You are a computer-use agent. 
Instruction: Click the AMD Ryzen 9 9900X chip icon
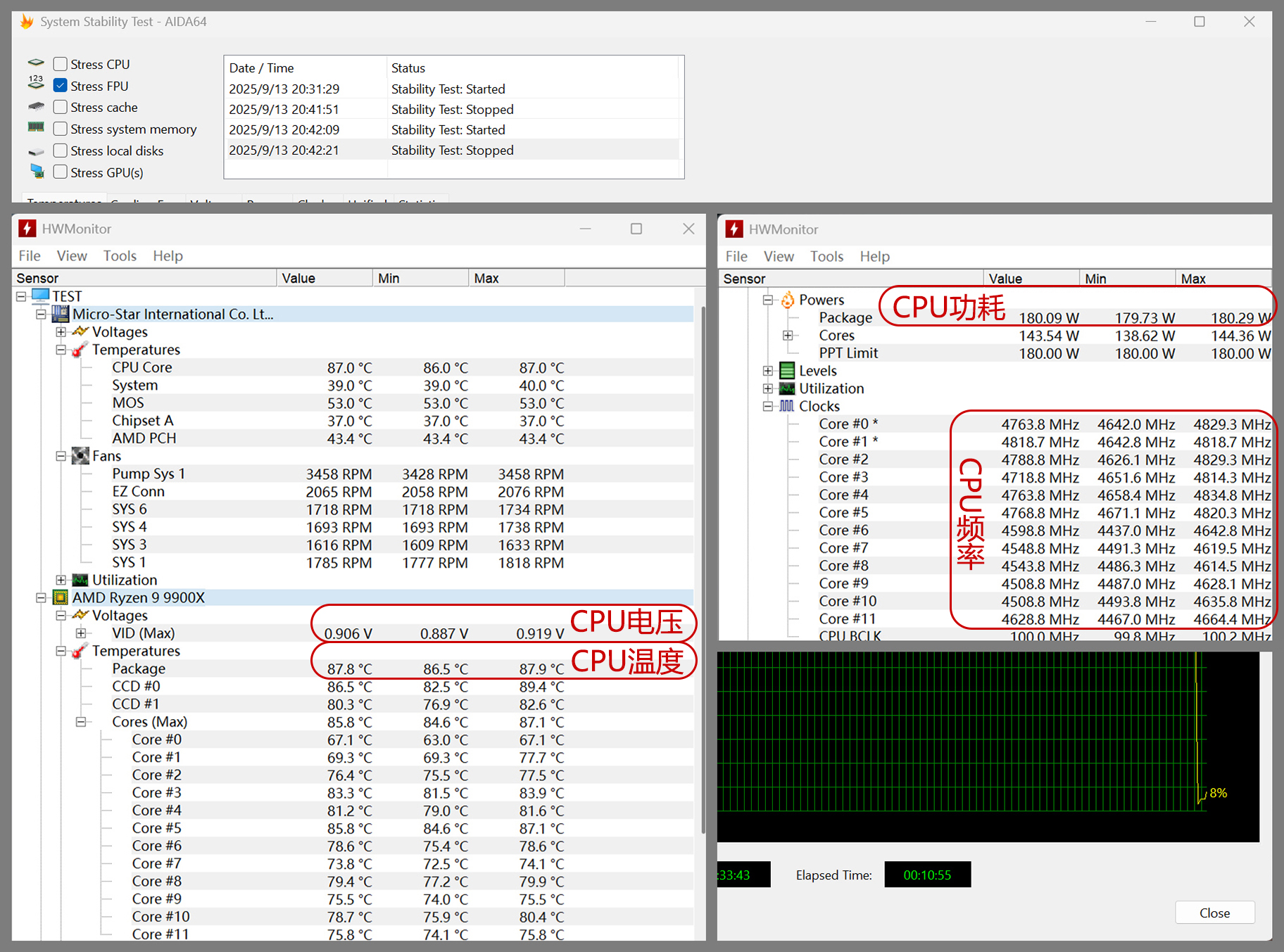[61, 597]
